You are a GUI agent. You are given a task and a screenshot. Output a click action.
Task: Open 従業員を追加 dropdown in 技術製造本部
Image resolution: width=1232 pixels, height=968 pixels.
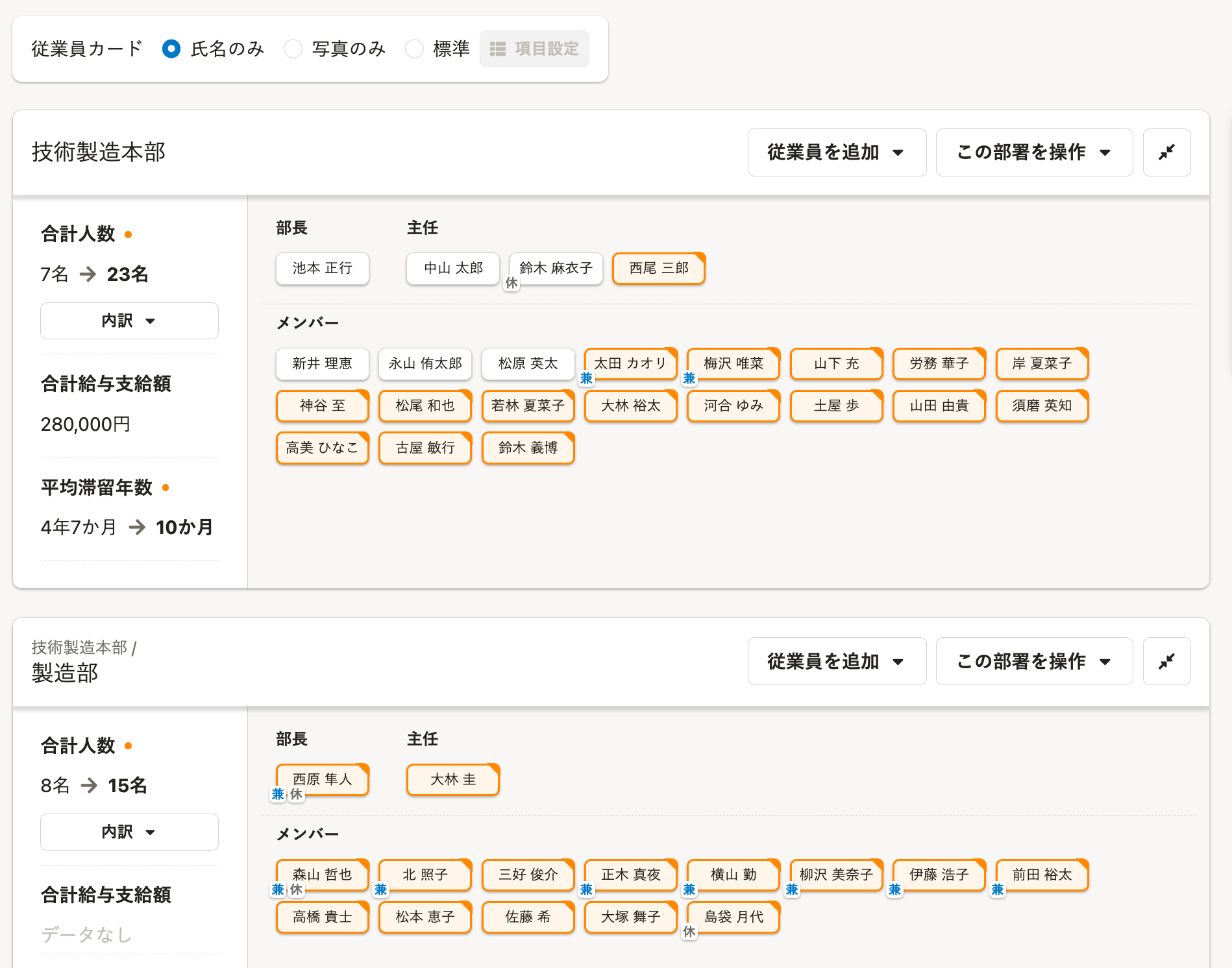click(837, 152)
